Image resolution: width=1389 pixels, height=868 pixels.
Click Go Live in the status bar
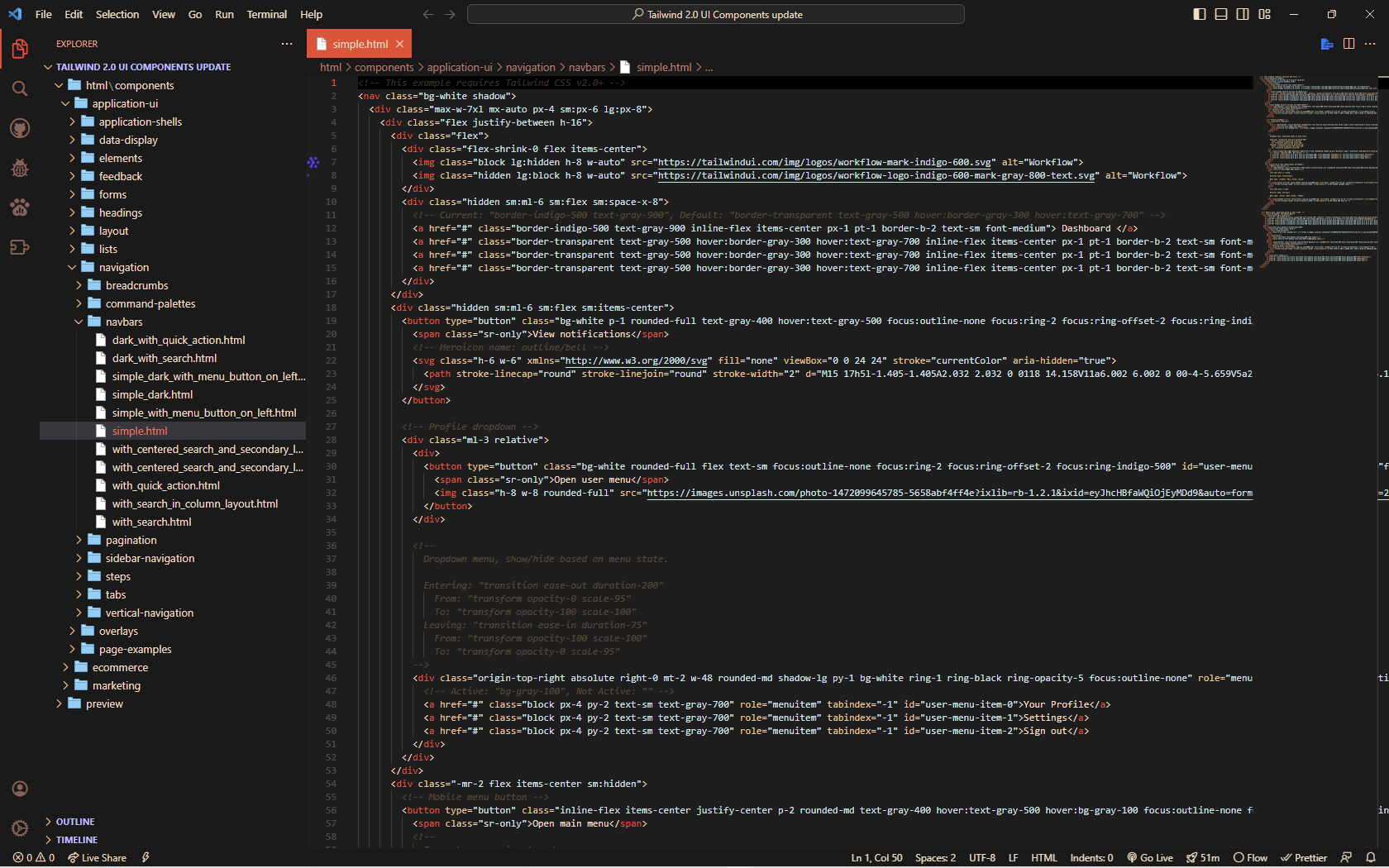click(x=1149, y=857)
